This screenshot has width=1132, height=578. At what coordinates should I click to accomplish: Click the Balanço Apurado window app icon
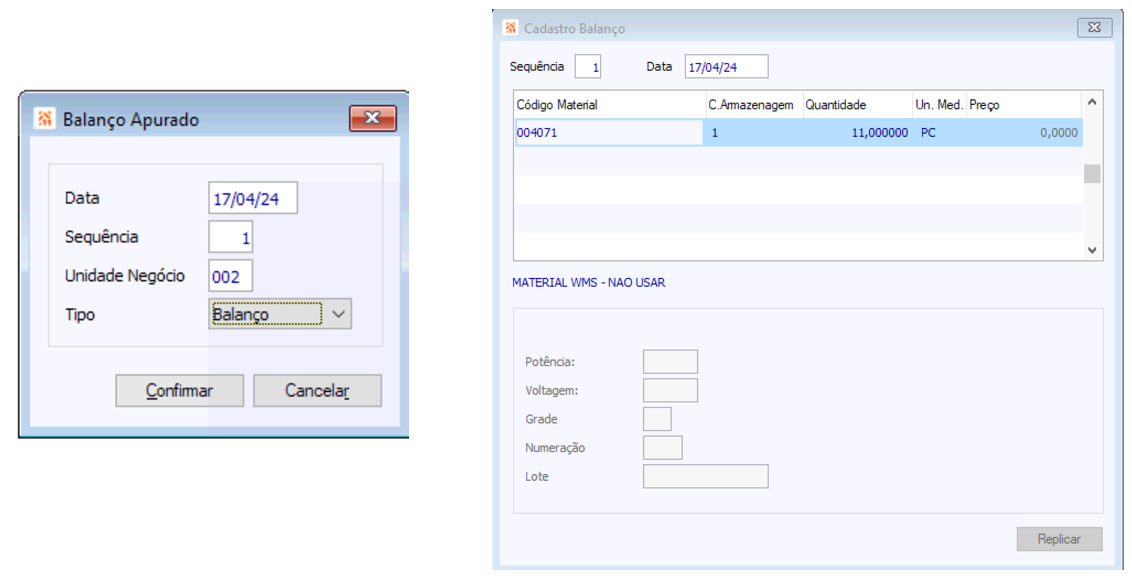[x=45, y=119]
